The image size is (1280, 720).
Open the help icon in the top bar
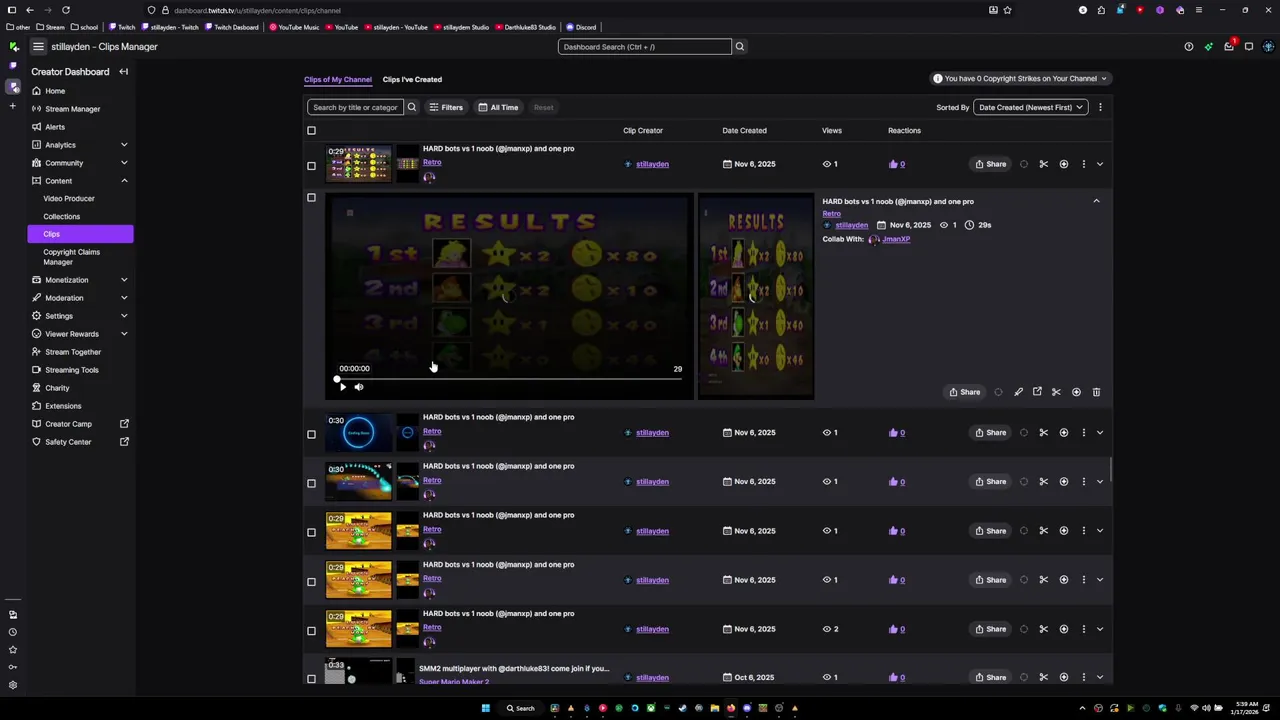click(x=1188, y=47)
